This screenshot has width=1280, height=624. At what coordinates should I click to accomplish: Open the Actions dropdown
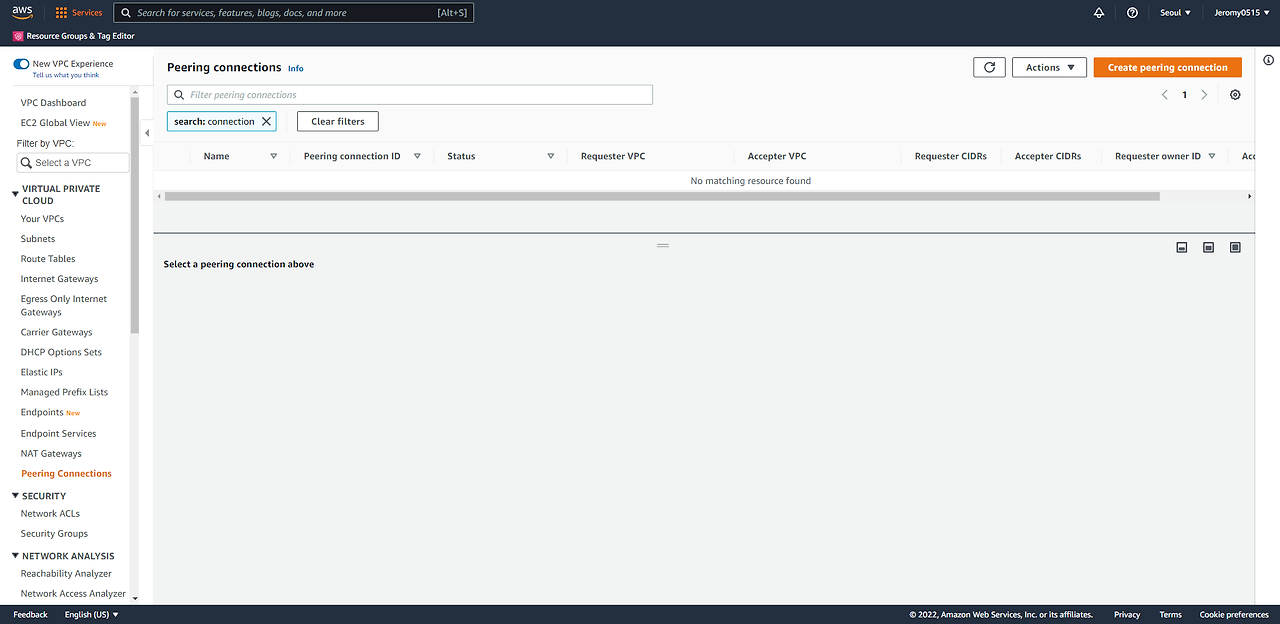pos(1049,67)
